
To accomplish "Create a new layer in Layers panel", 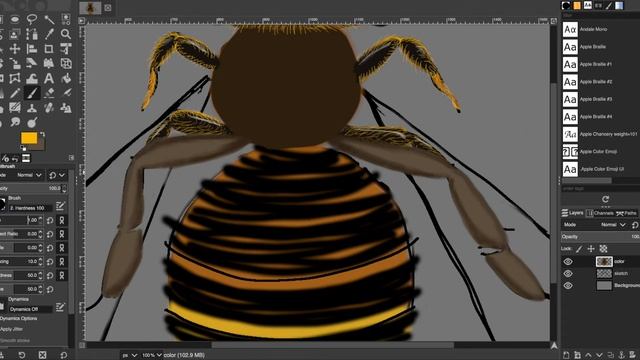I will pyautogui.click(x=566, y=355).
